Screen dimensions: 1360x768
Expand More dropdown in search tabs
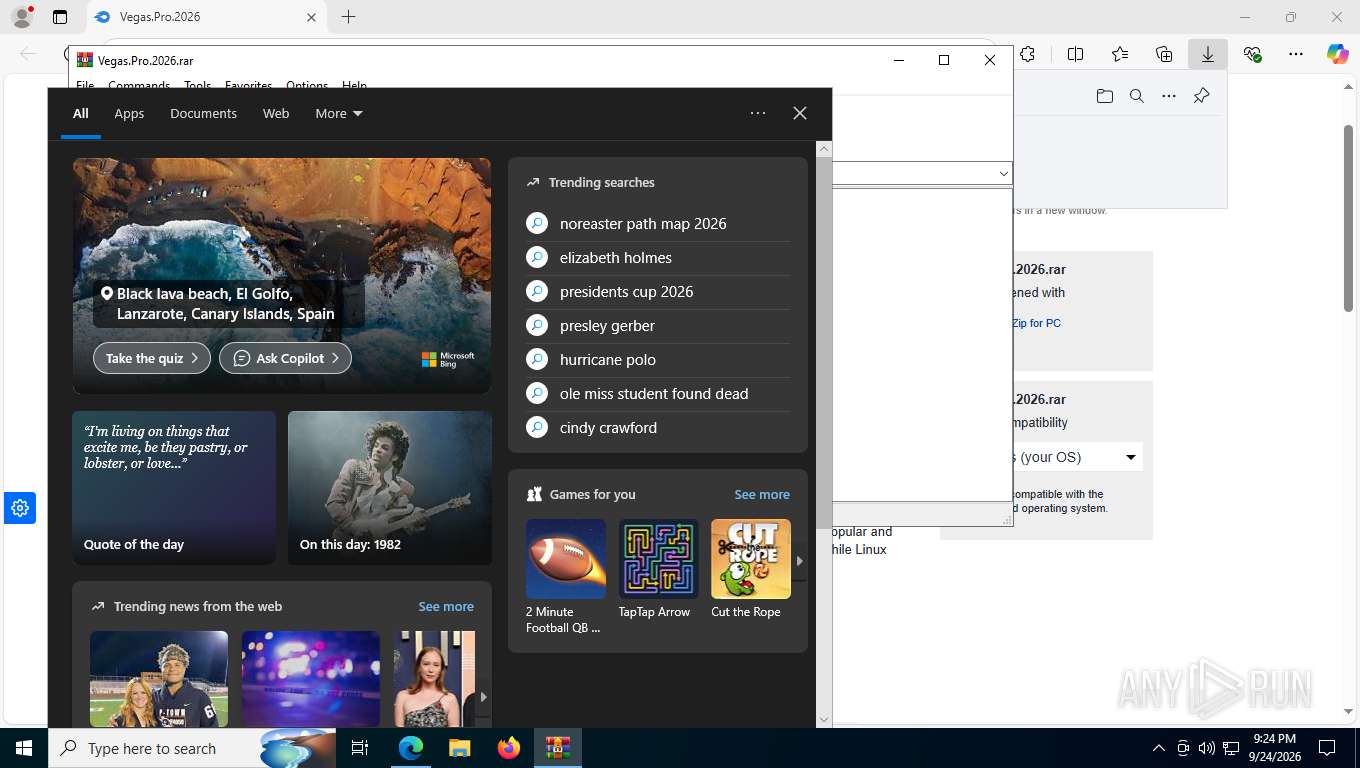(339, 113)
